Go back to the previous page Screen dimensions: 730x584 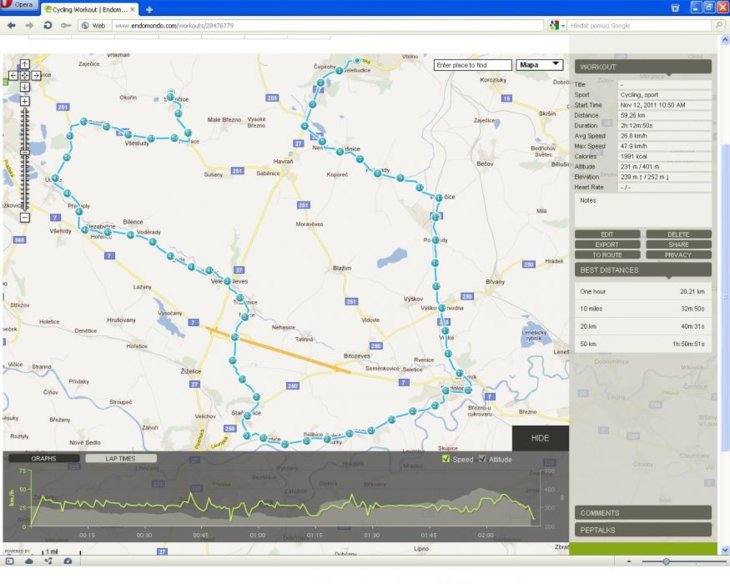tap(11, 26)
